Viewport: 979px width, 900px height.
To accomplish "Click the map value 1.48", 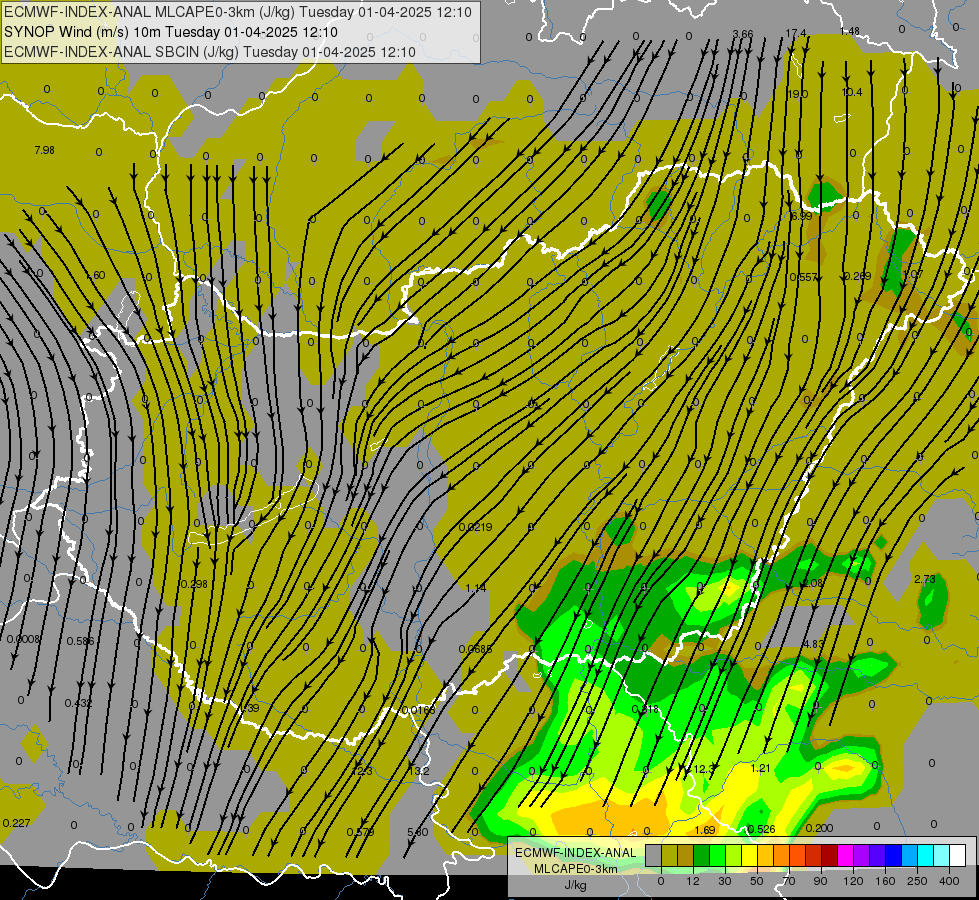I will point(850,31).
